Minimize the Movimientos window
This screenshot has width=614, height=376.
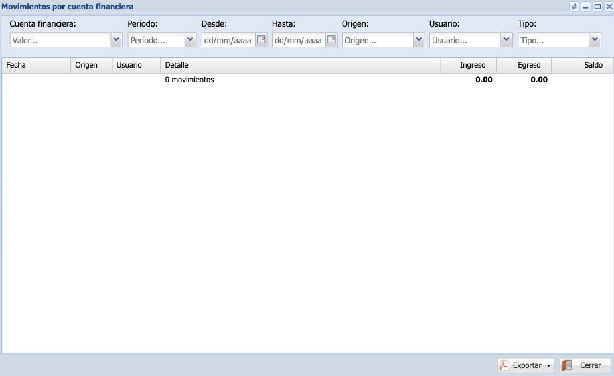[586, 6]
